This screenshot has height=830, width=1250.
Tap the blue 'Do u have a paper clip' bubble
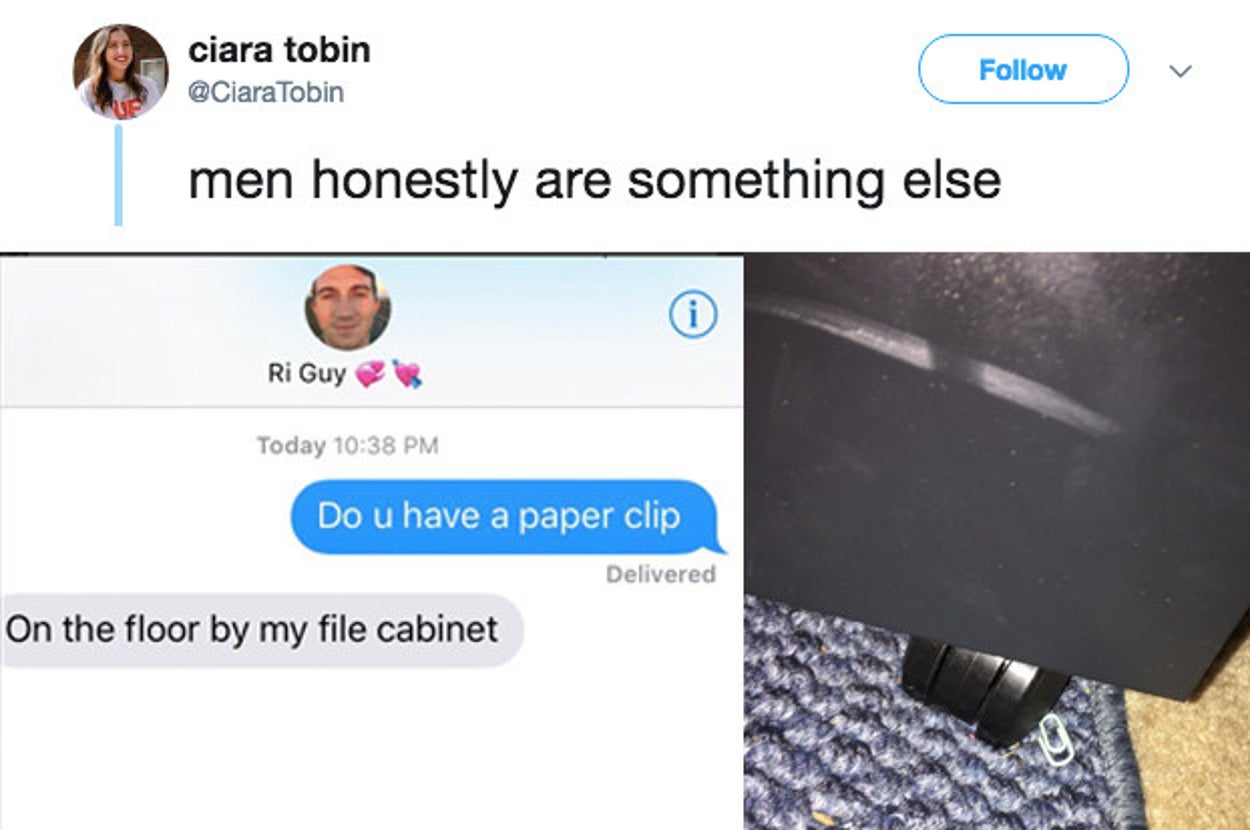tap(506, 517)
